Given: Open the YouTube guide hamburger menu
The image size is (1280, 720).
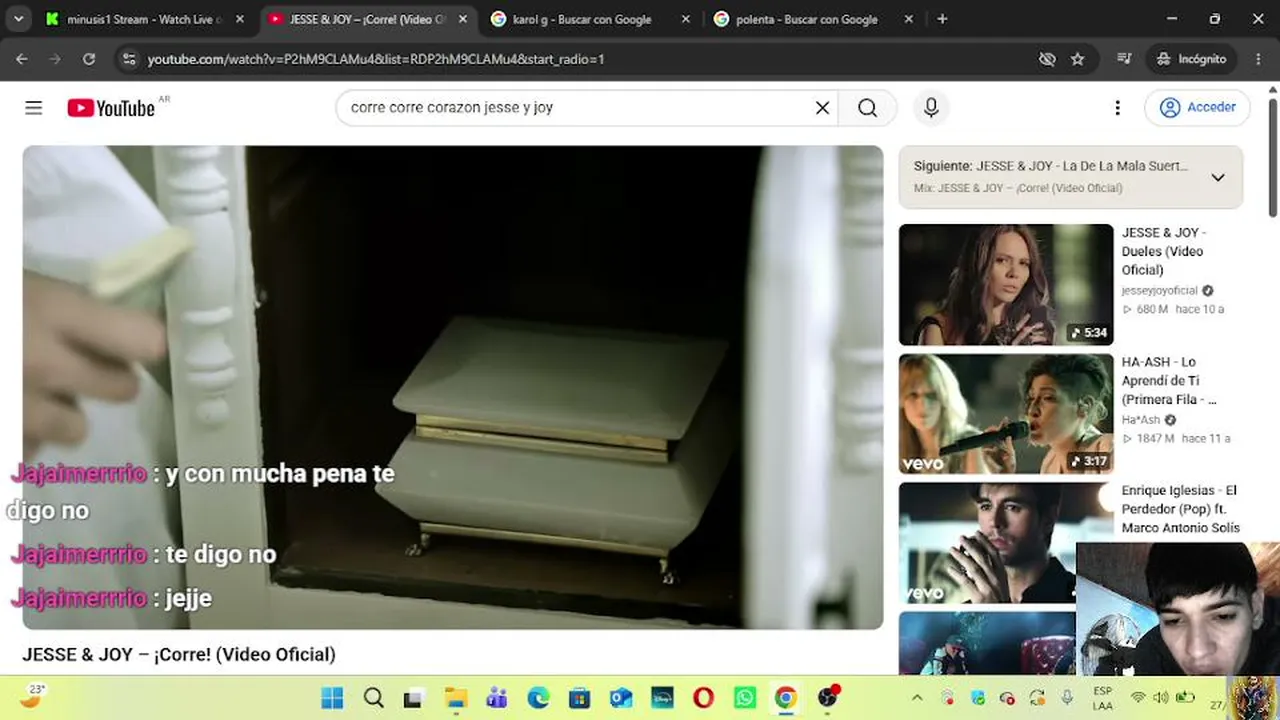Looking at the screenshot, I should click(34, 108).
